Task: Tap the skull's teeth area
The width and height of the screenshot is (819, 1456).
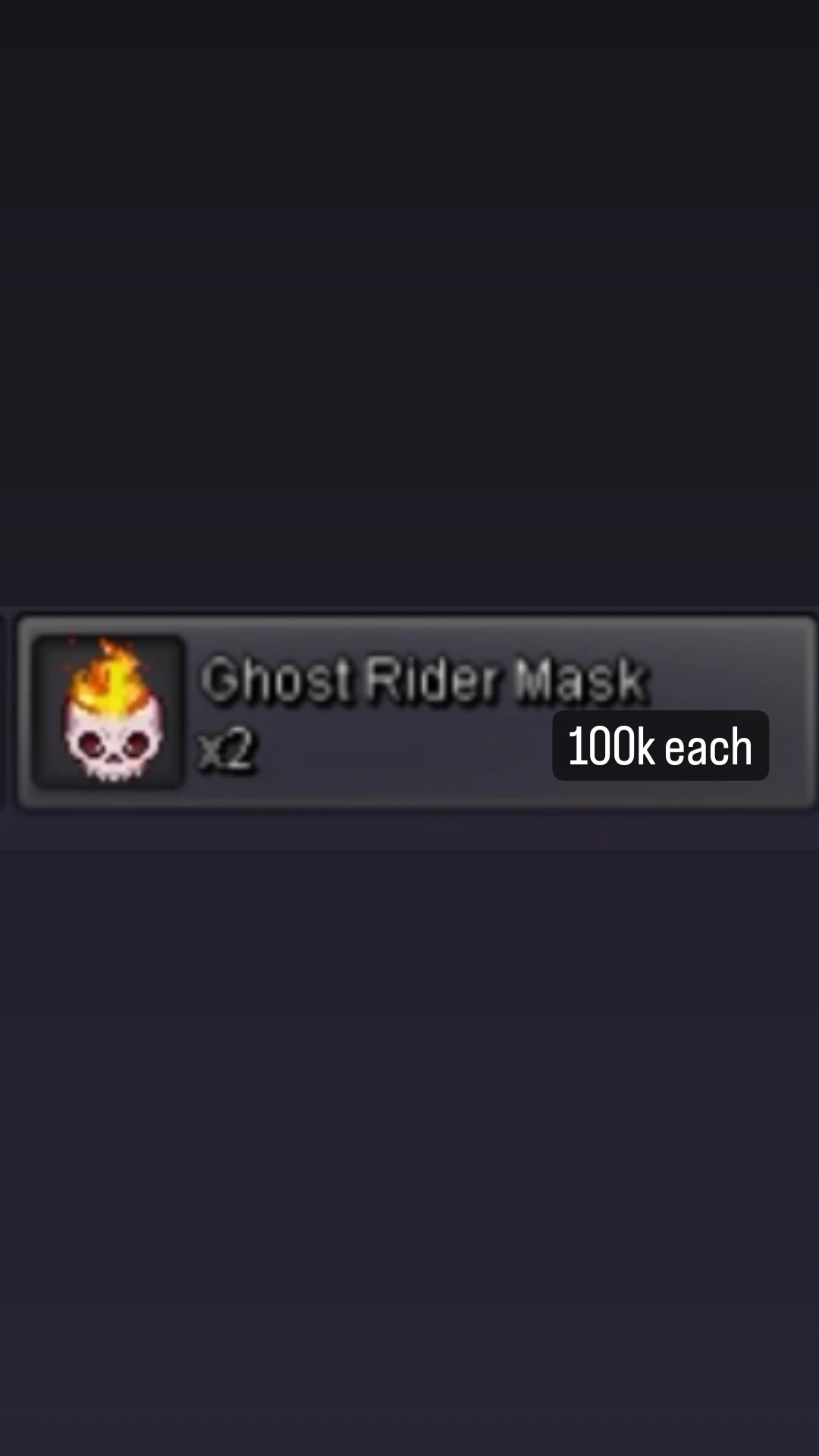Action: 114,770
